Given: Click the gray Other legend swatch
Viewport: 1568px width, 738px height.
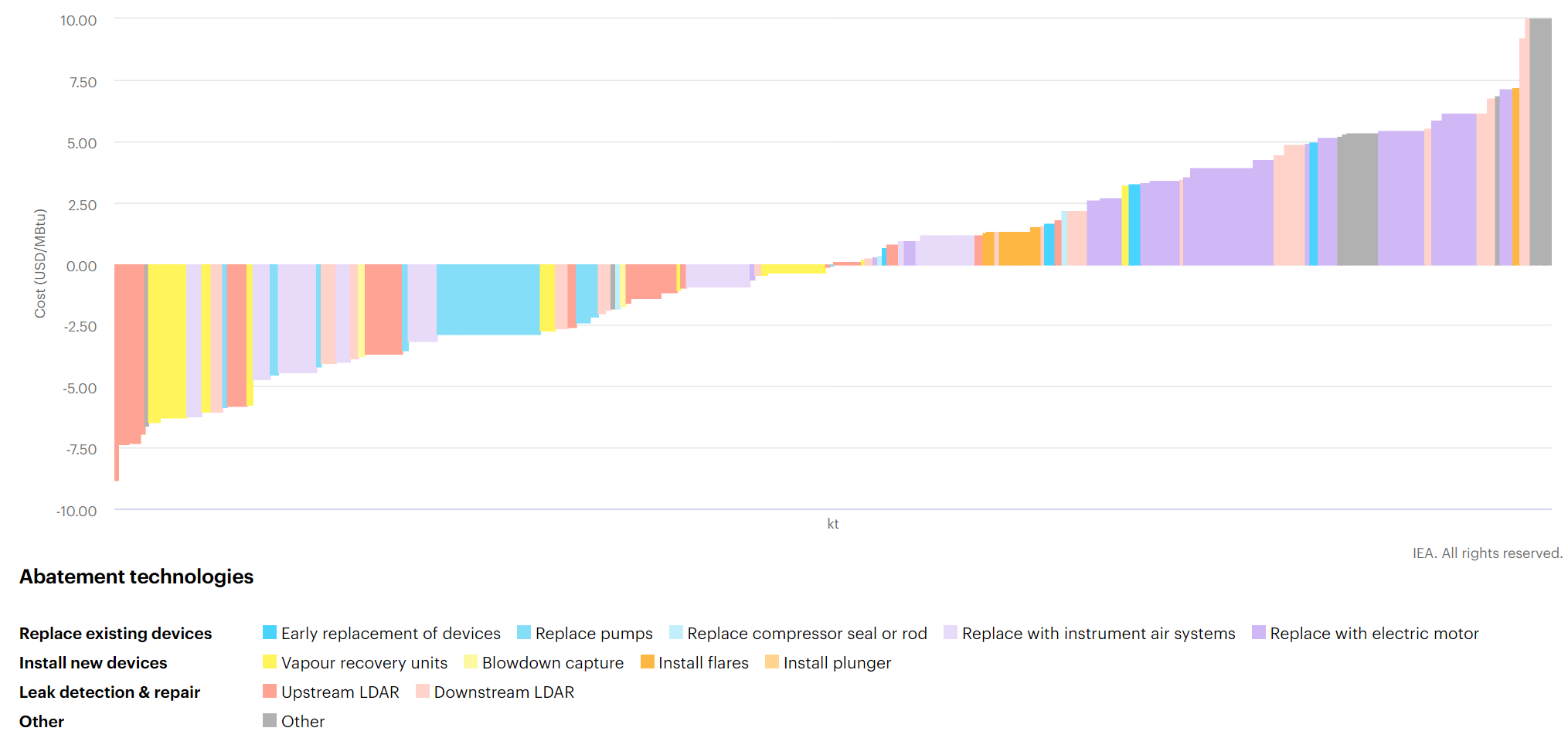Looking at the screenshot, I should [270, 721].
